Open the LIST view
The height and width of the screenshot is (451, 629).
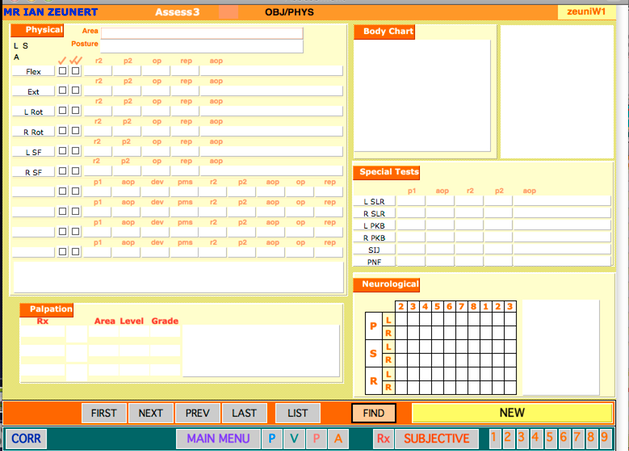[297, 413]
